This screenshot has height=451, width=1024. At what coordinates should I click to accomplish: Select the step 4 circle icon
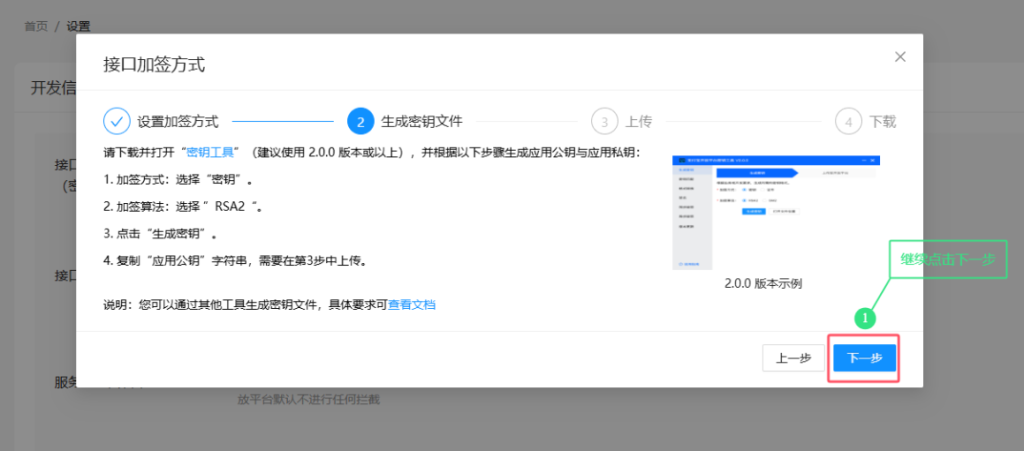[848, 121]
